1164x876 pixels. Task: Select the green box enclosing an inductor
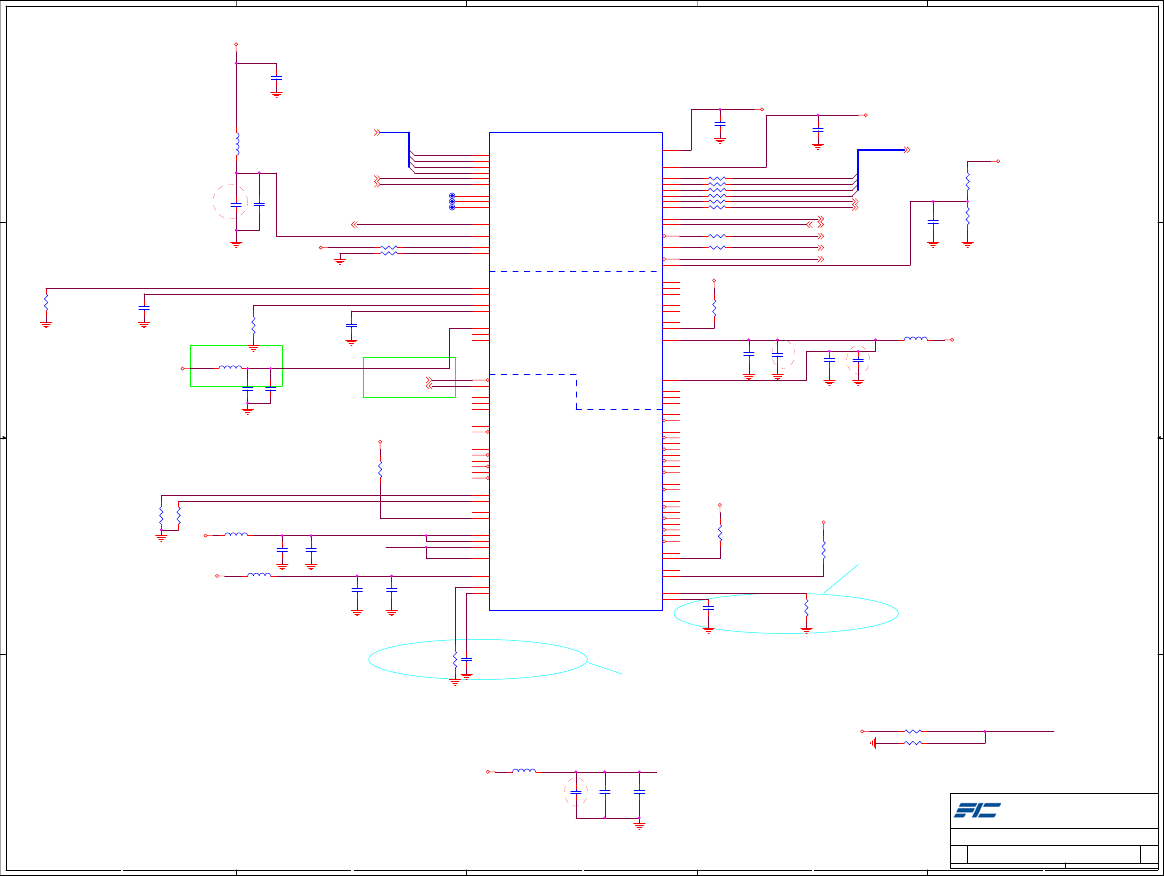point(236,366)
